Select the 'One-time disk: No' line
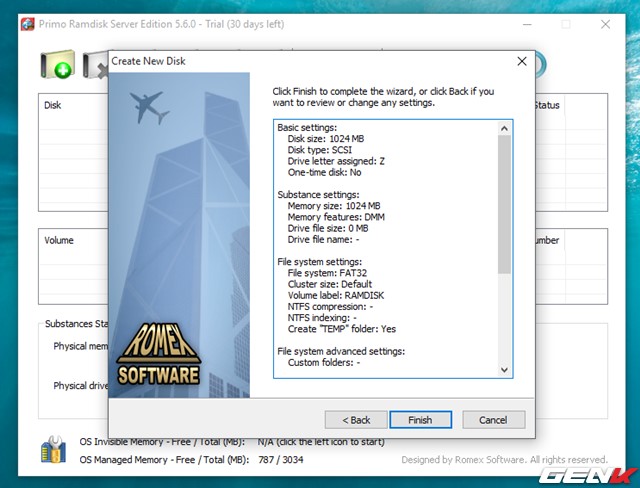The width and height of the screenshot is (640, 488). [x=324, y=172]
